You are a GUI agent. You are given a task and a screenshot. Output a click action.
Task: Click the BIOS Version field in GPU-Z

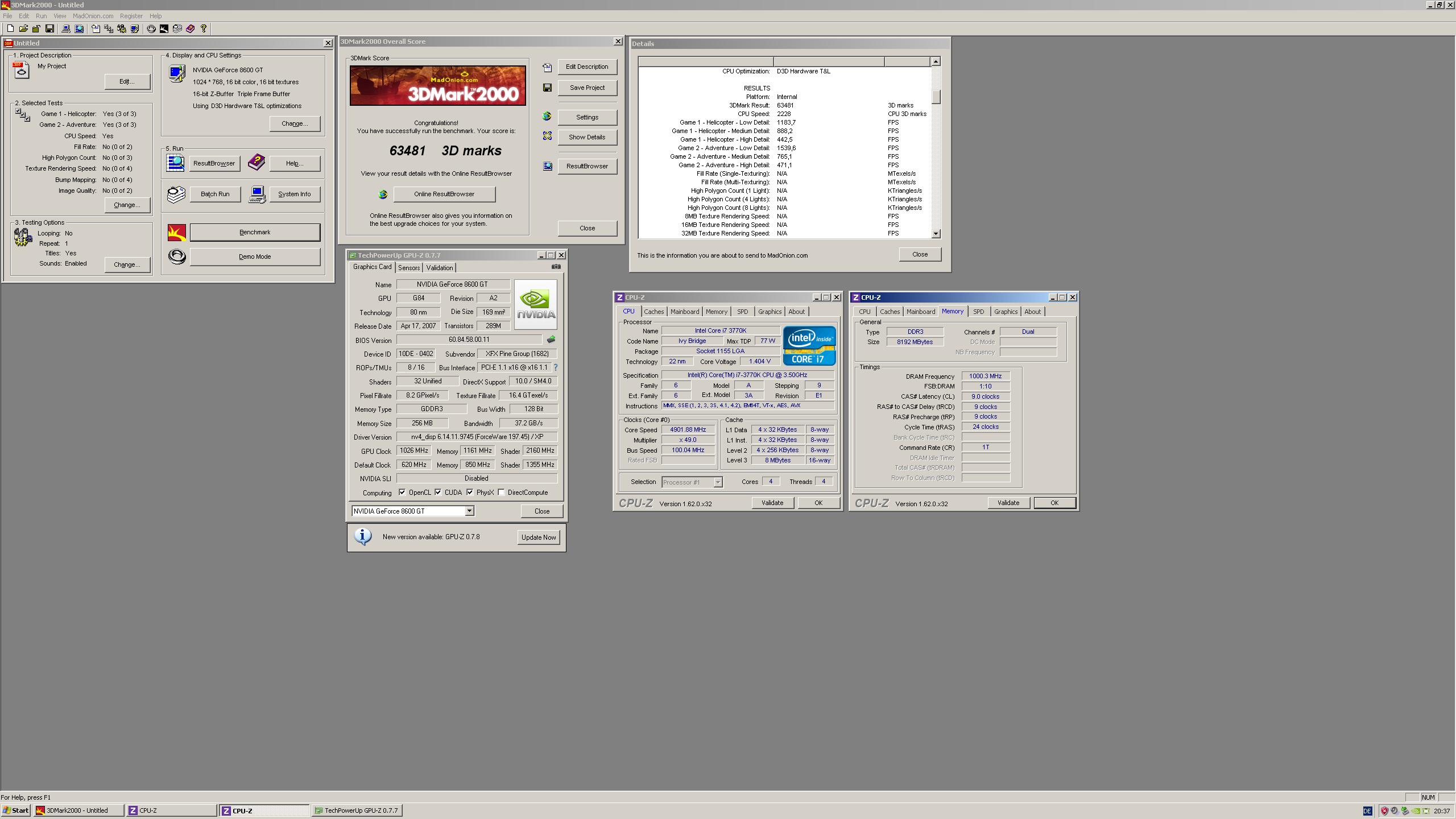point(469,340)
